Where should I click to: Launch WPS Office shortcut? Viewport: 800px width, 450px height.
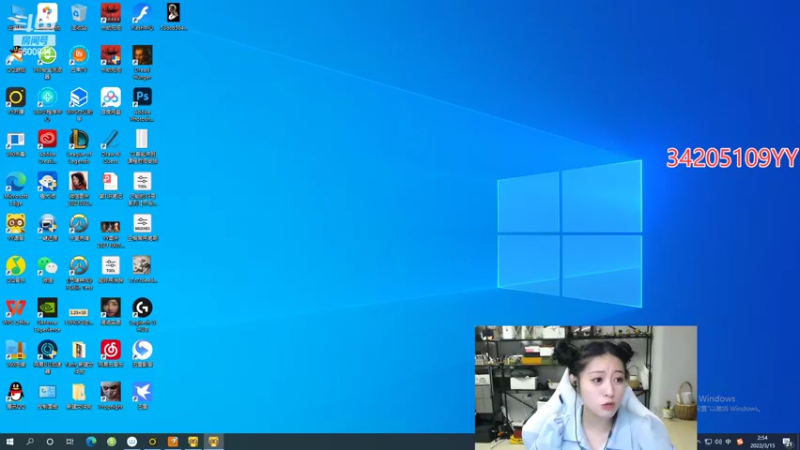pos(16,312)
